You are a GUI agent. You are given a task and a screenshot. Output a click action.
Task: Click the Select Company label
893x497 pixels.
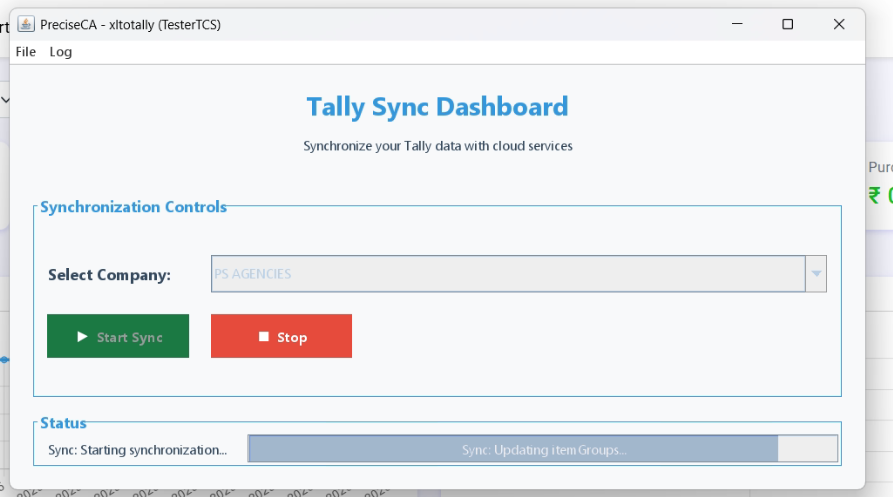pos(109,275)
